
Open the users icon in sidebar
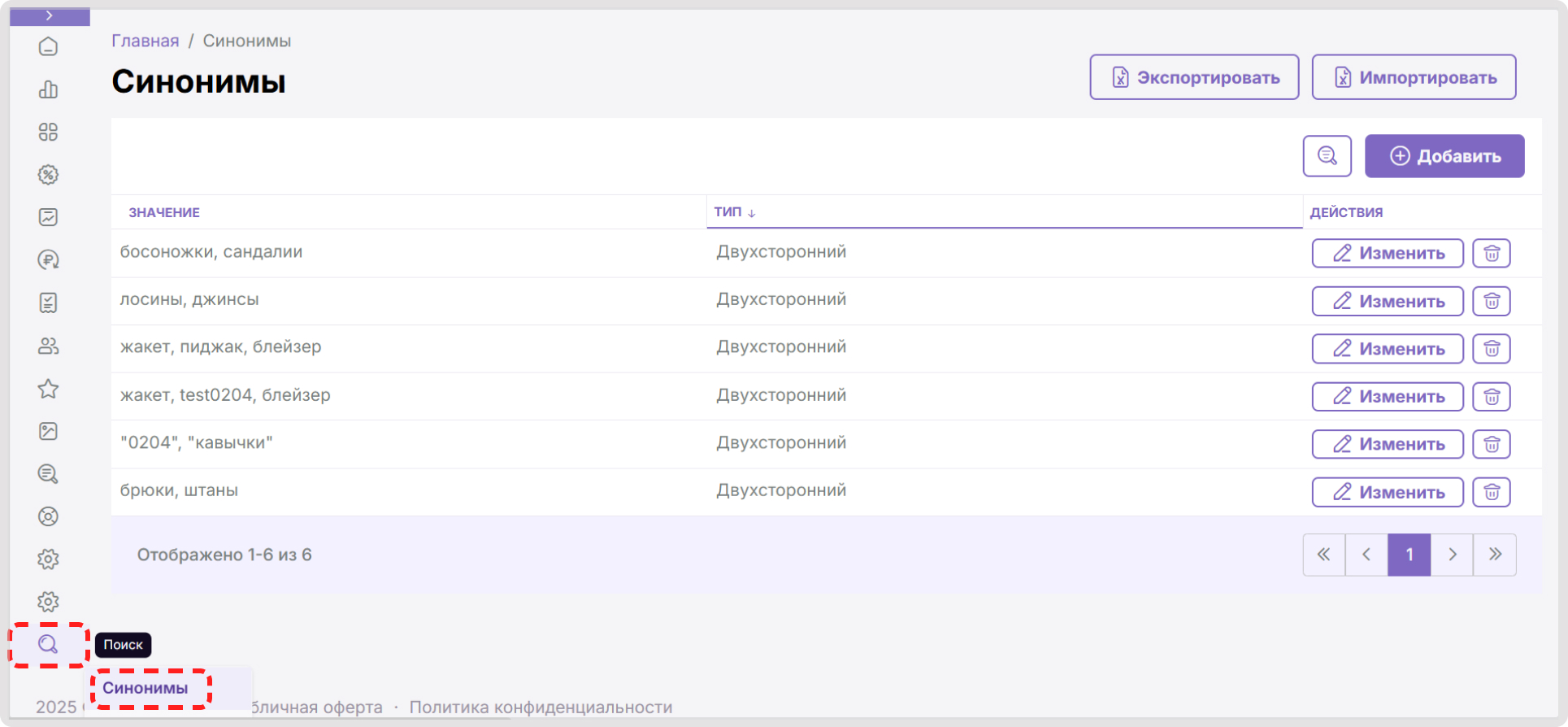(x=49, y=346)
